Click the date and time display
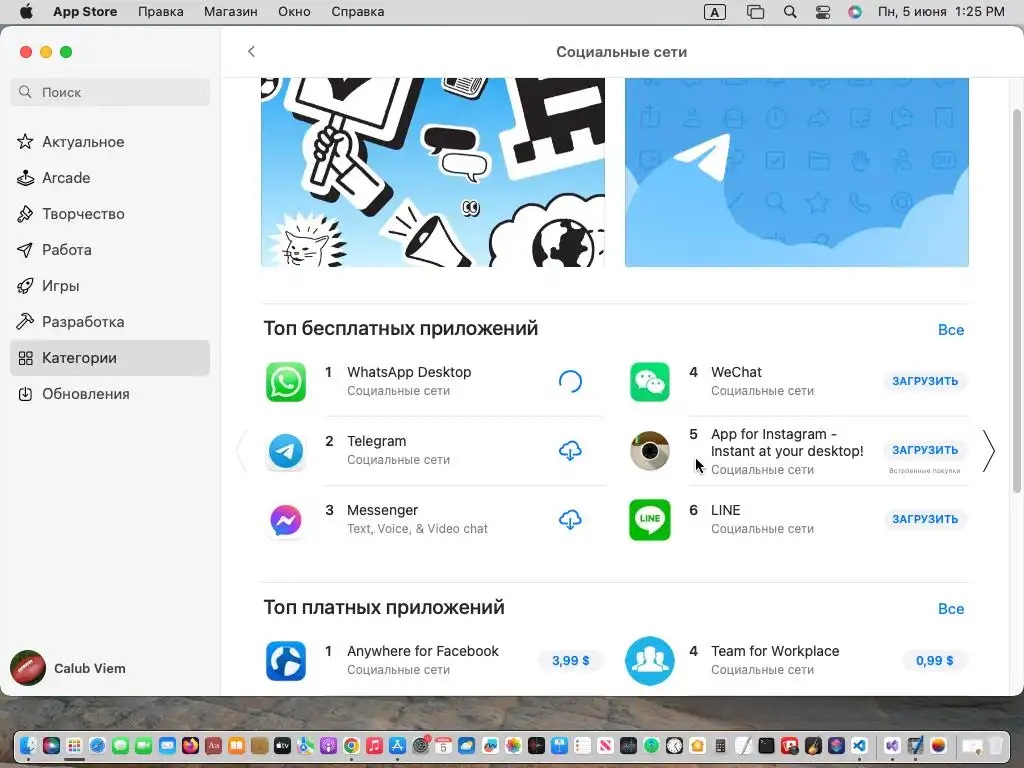 (x=941, y=12)
